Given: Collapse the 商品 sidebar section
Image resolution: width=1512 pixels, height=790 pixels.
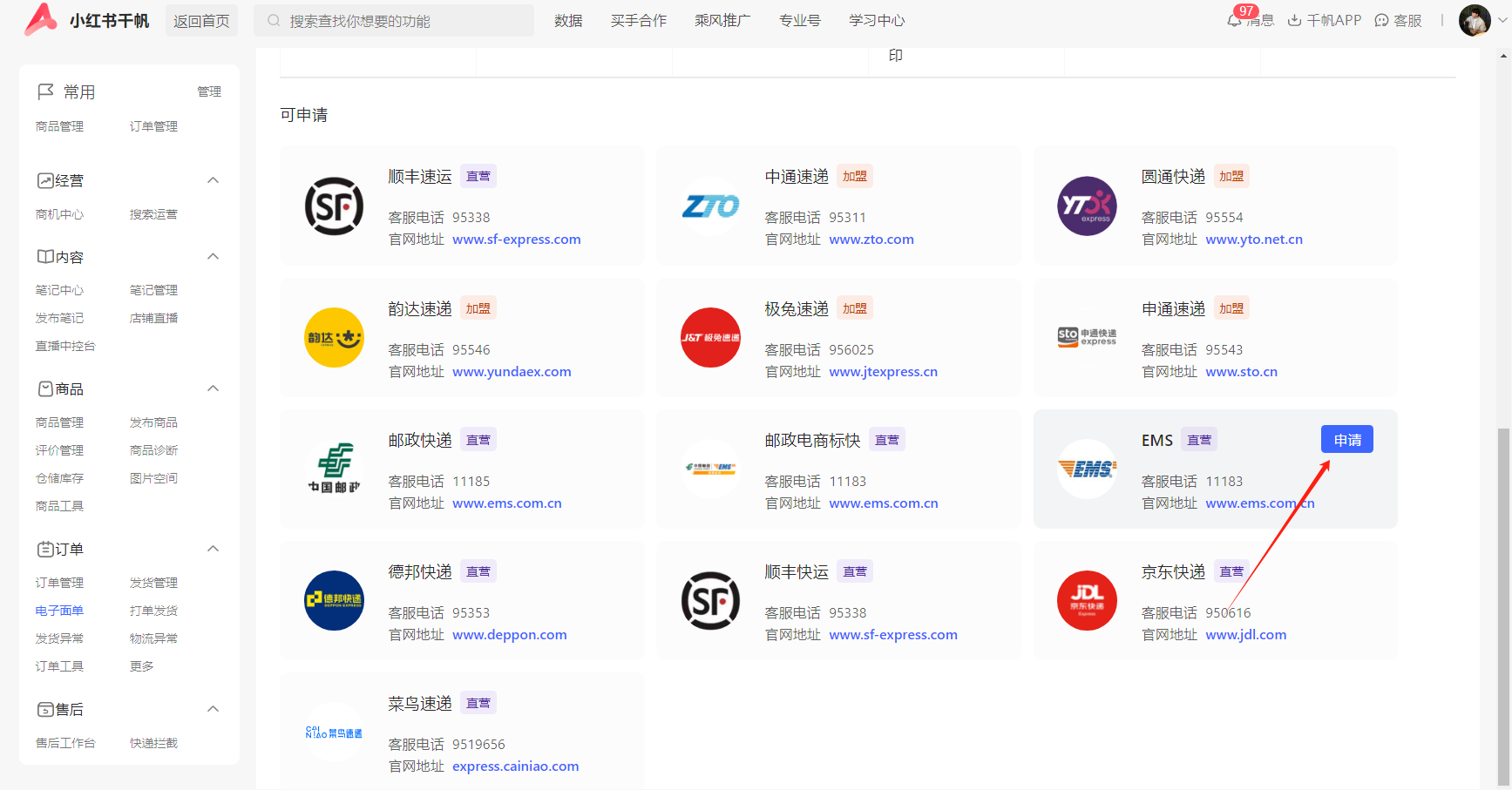Looking at the screenshot, I should click(x=213, y=388).
